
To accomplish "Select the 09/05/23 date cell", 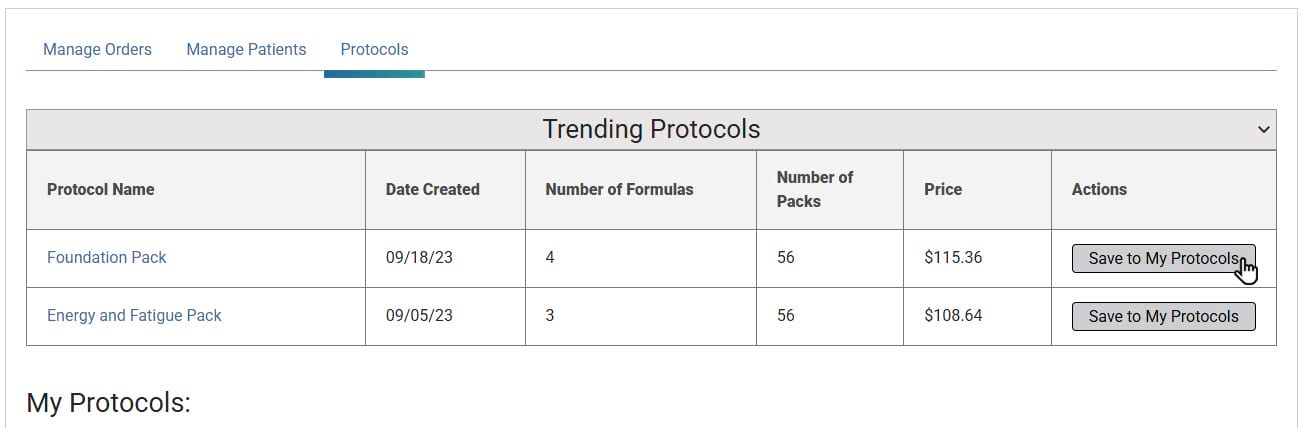I will pyautogui.click(x=419, y=316).
